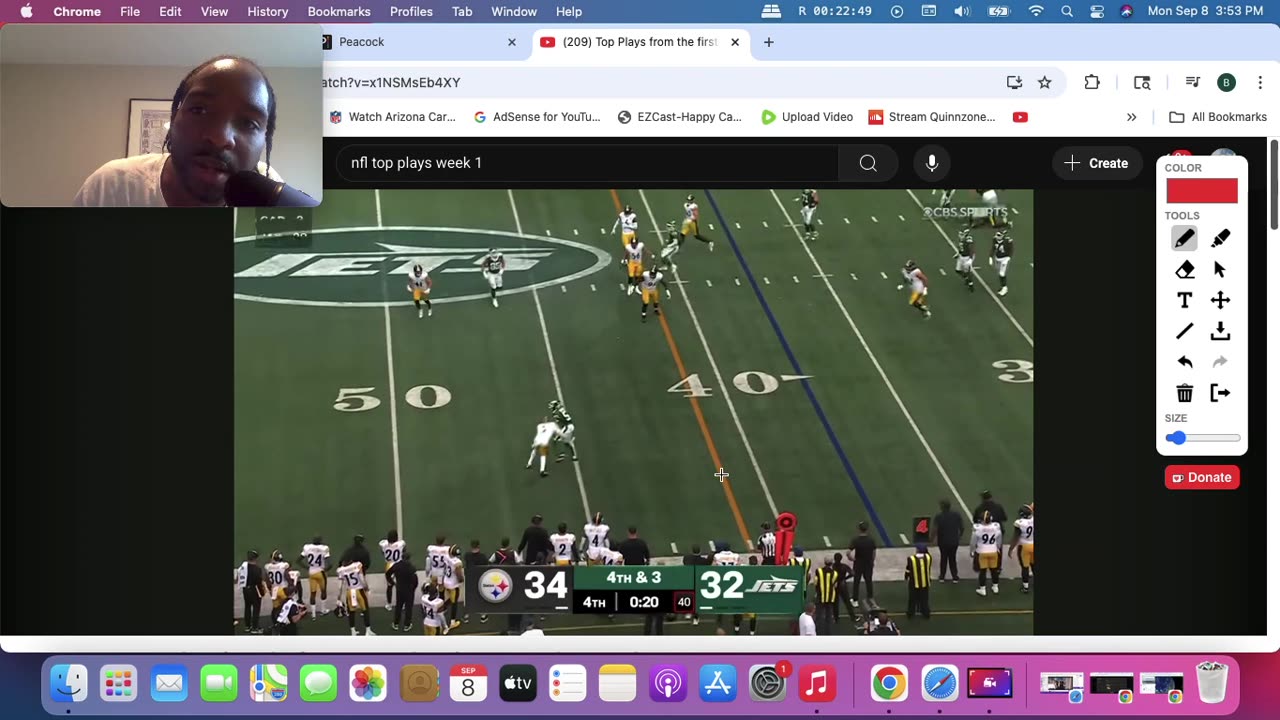Activate the text T tool
The width and height of the screenshot is (1280, 720).
coord(1184,300)
